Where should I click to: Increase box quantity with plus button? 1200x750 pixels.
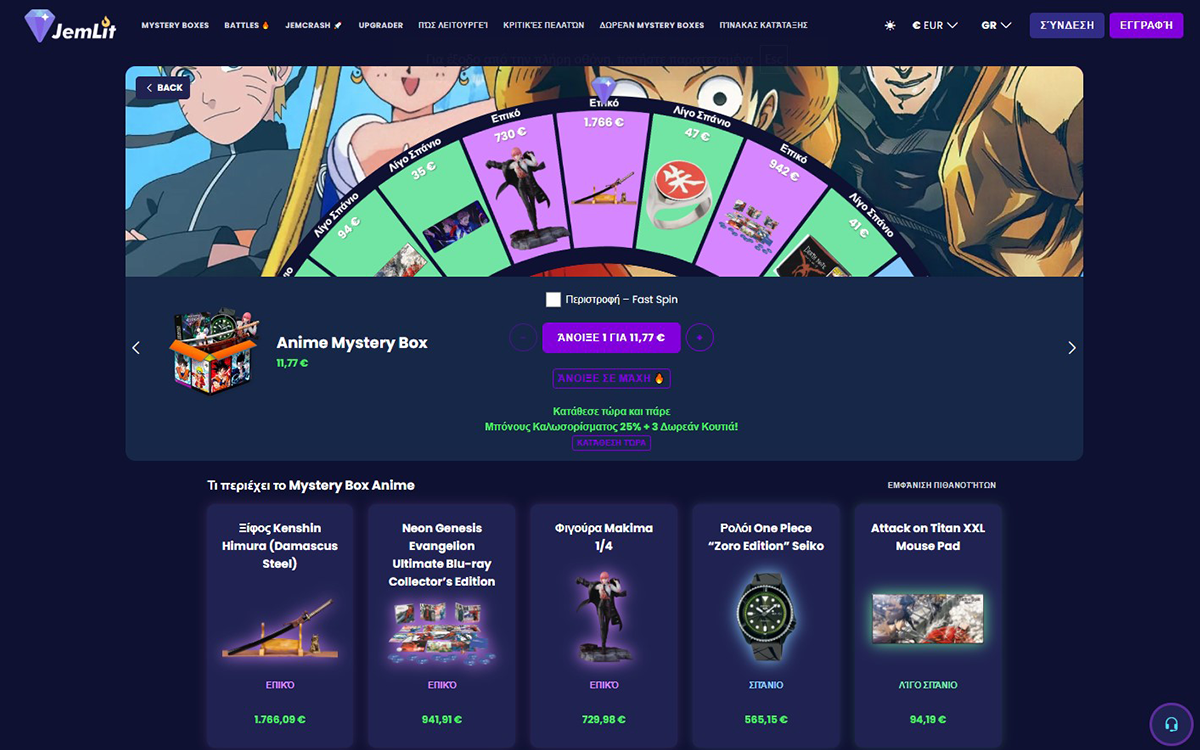point(700,338)
